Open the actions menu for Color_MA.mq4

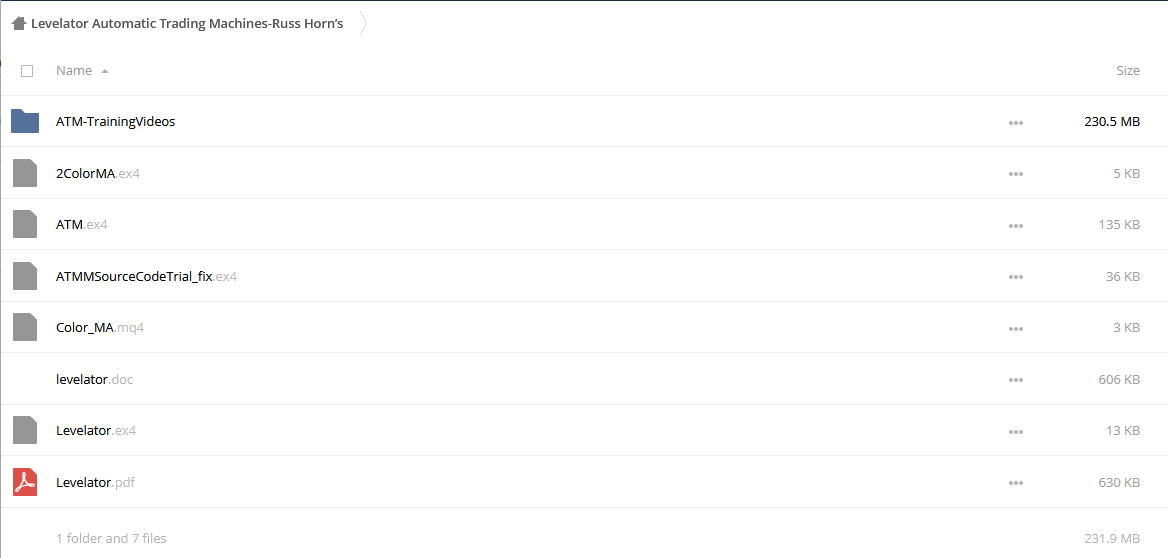pos(1015,329)
